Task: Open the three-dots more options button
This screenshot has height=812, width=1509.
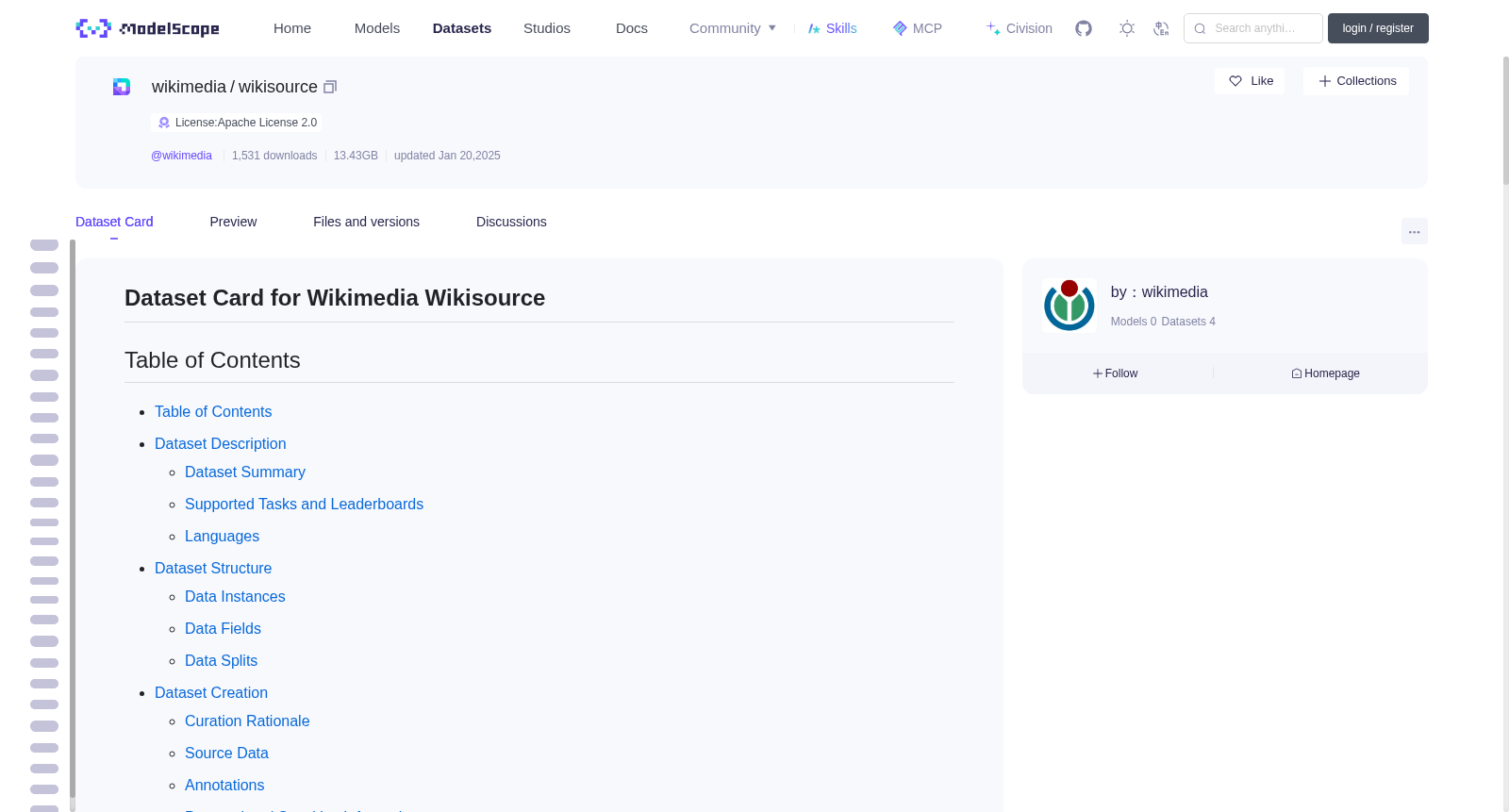Action: pos(1414,231)
